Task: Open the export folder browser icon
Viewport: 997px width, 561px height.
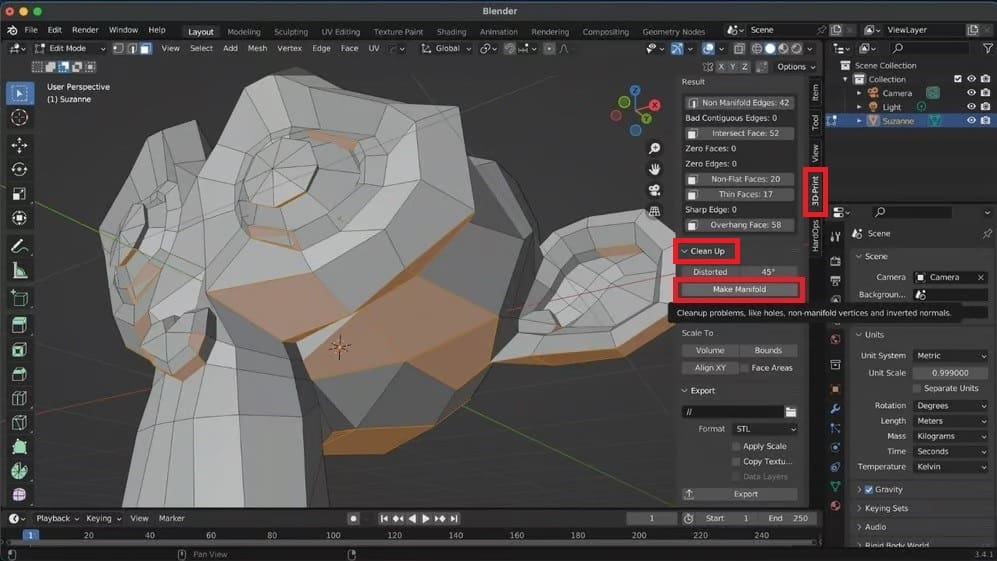Action: pyautogui.click(x=790, y=412)
